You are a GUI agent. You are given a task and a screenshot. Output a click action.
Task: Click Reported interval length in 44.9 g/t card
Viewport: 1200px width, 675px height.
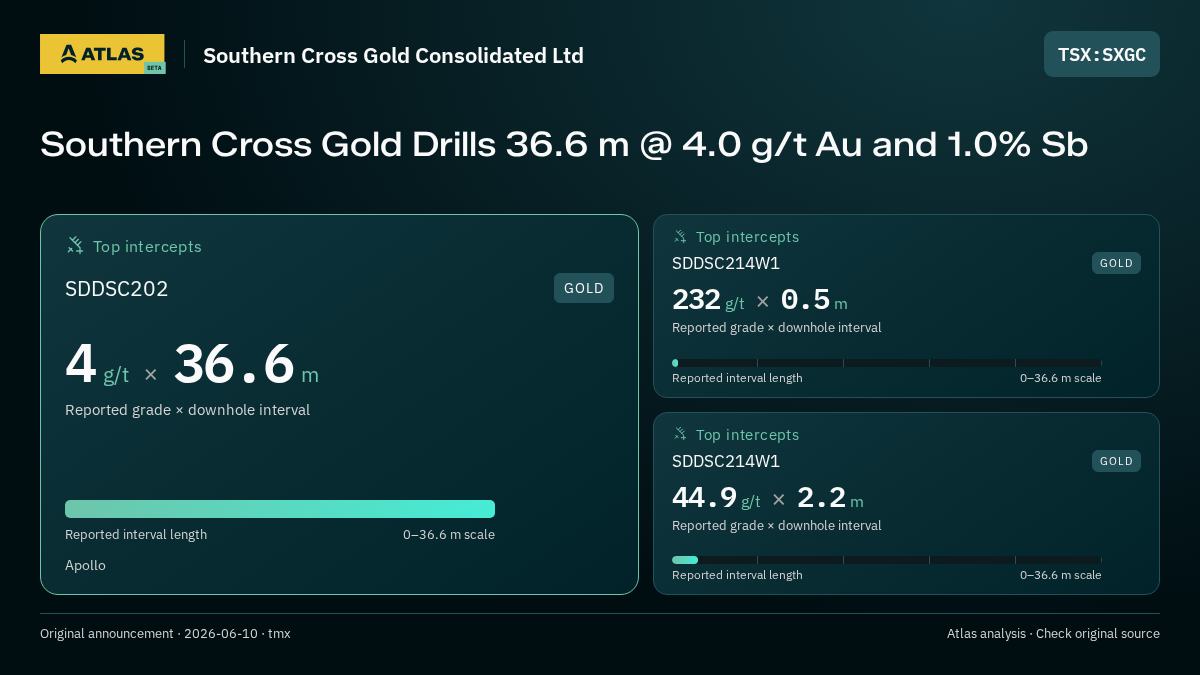(x=737, y=575)
